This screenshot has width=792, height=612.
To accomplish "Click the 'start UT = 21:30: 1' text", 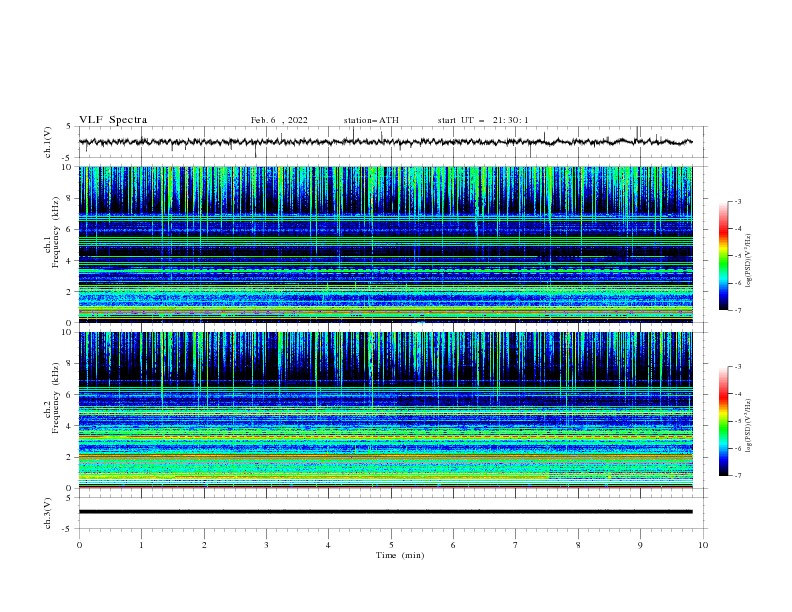I will pyautogui.click(x=482, y=120).
